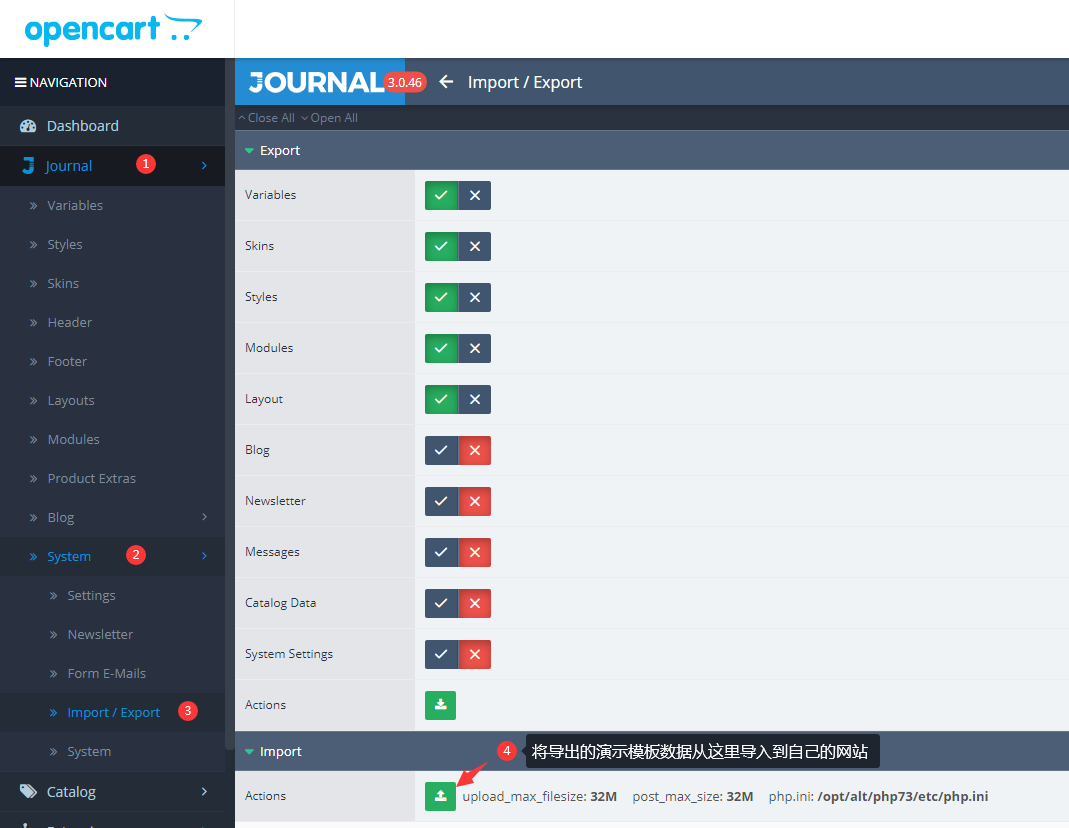Click the import upload icon button

coord(440,796)
